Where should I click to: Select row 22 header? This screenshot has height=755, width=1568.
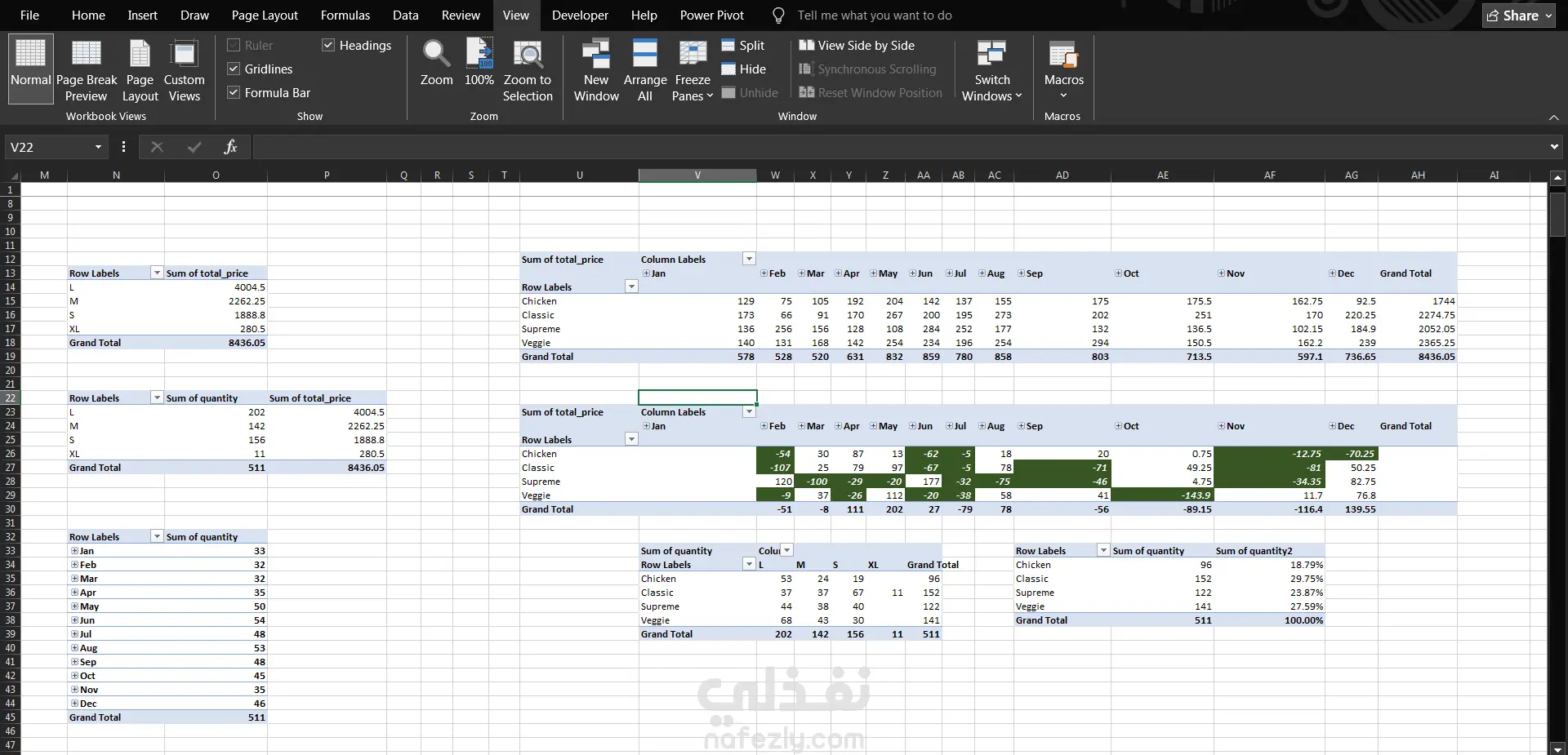[x=11, y=398]
